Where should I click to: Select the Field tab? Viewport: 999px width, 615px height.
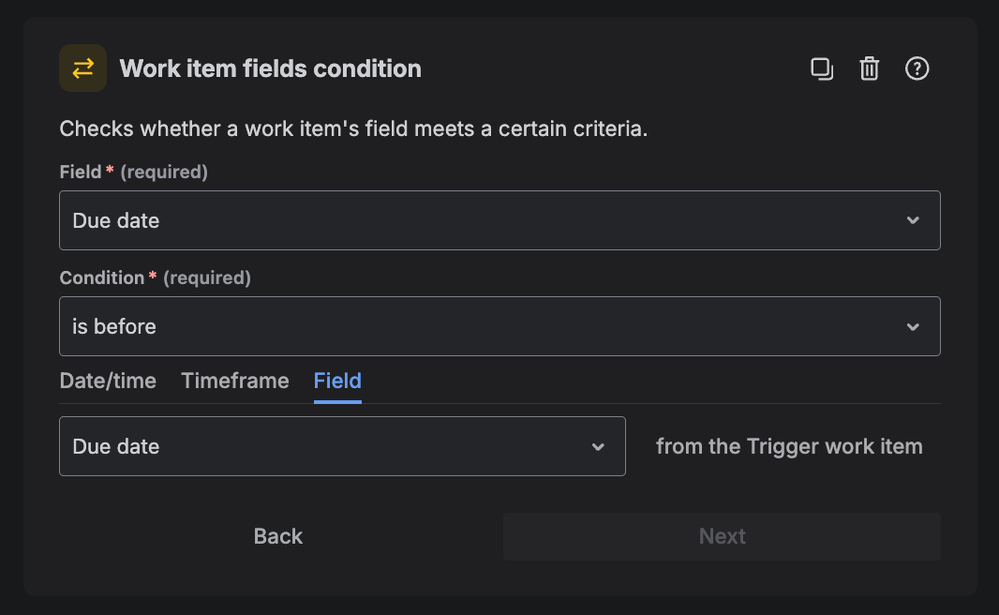point(337,381)
